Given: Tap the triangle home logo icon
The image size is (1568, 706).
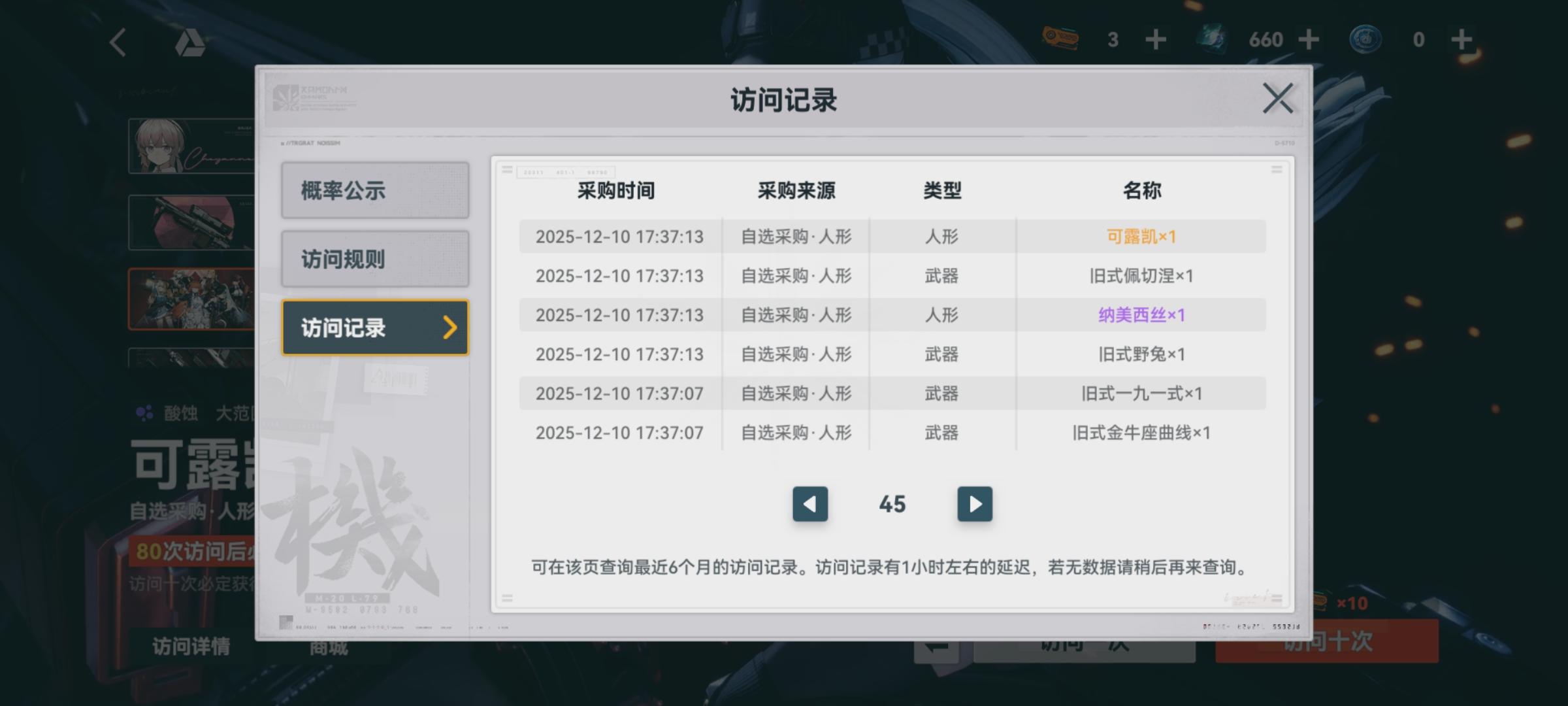Looking at the screenshot, I should 189,43.
